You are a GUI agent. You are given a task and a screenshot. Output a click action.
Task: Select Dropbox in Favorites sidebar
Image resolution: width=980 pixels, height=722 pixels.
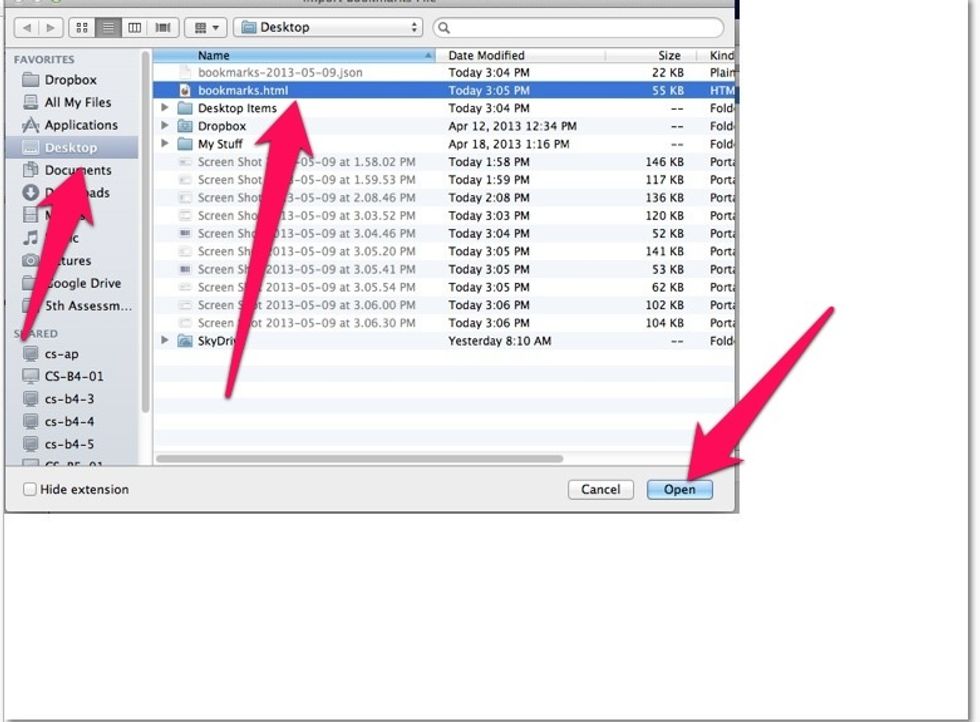[x=70, y=80]
